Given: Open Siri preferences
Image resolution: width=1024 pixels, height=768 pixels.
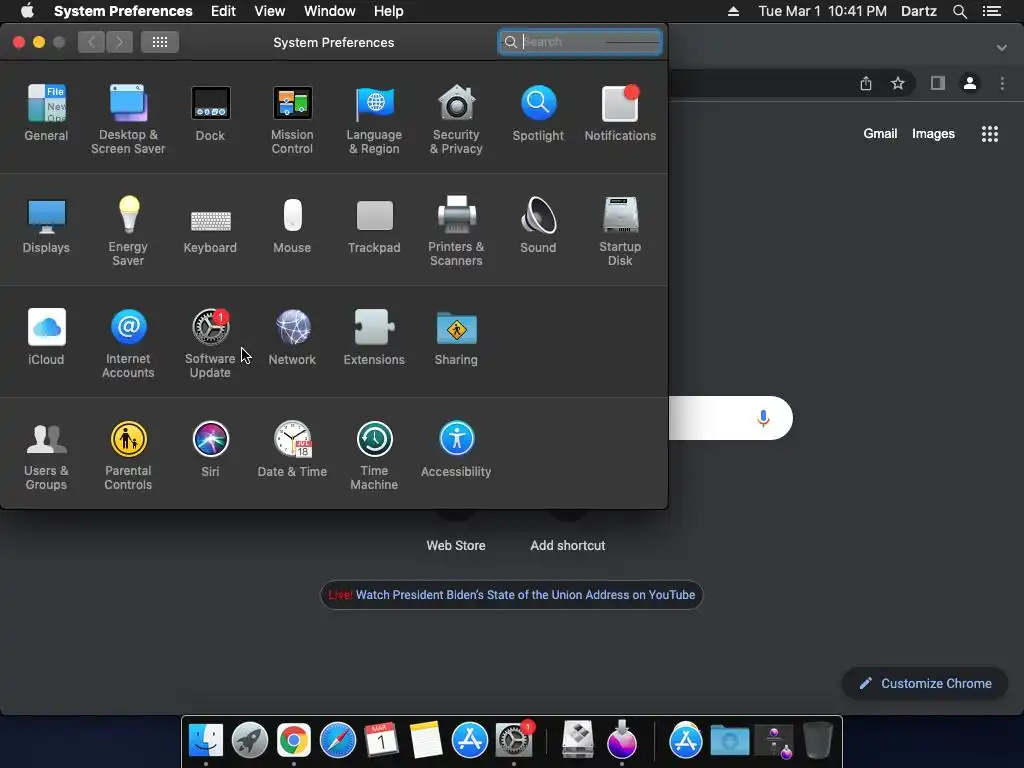Looking at the screenshot, I should (210, 449).
